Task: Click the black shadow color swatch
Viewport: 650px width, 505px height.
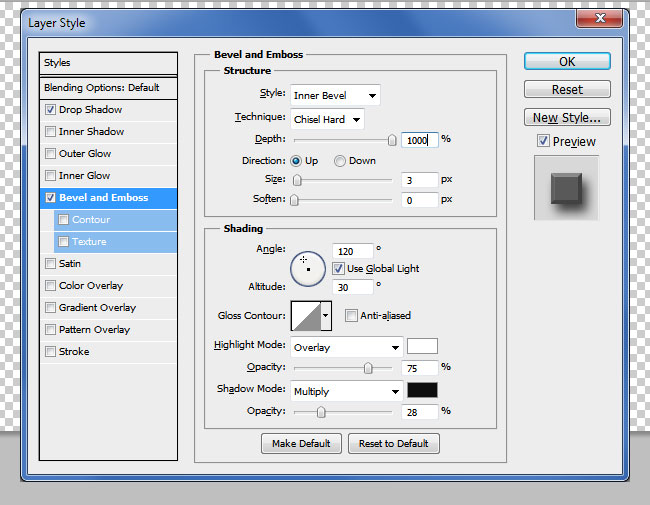Action: pos(422,391)
